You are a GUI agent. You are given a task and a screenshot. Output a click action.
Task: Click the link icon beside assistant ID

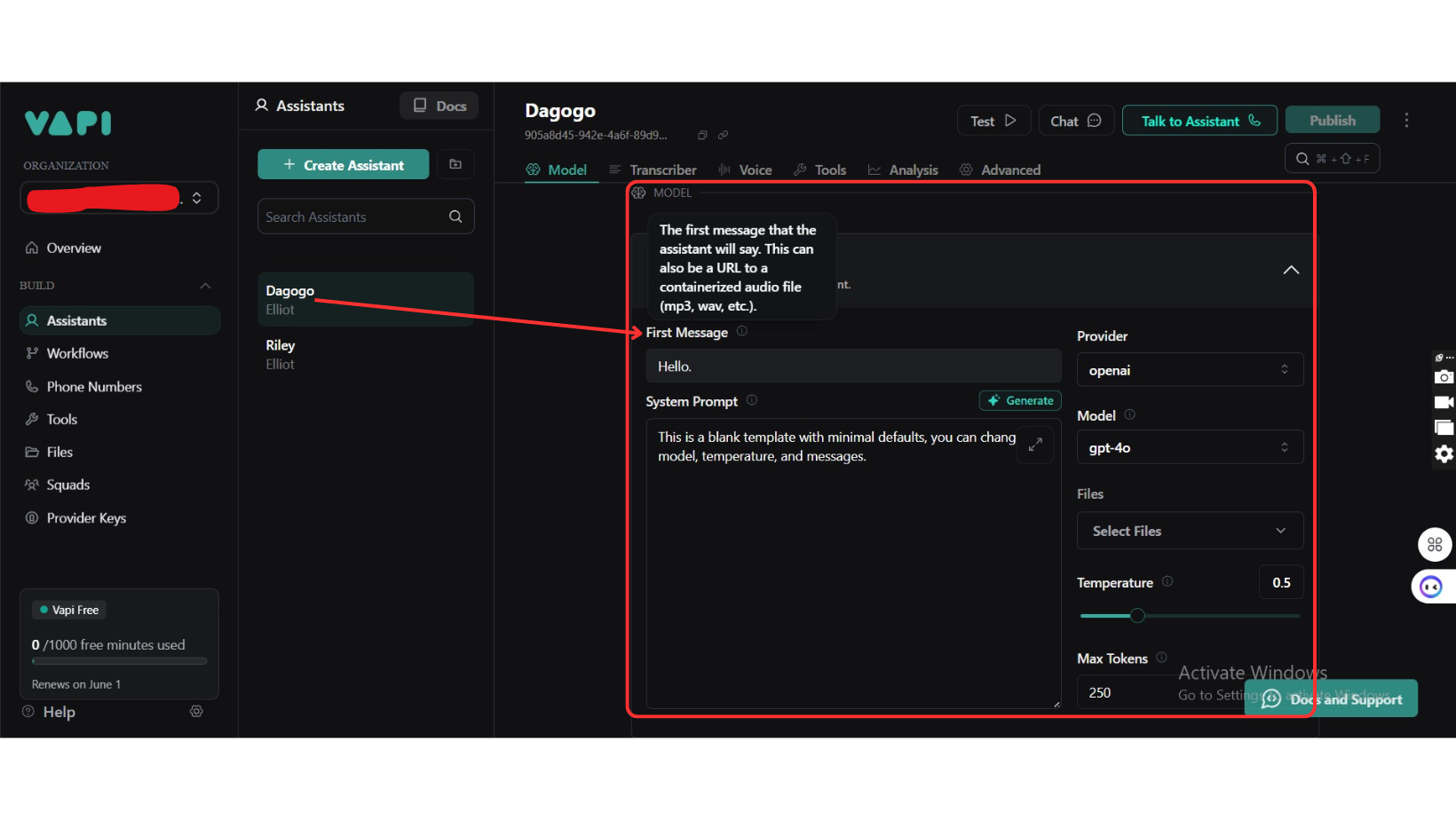click(723, 135)
